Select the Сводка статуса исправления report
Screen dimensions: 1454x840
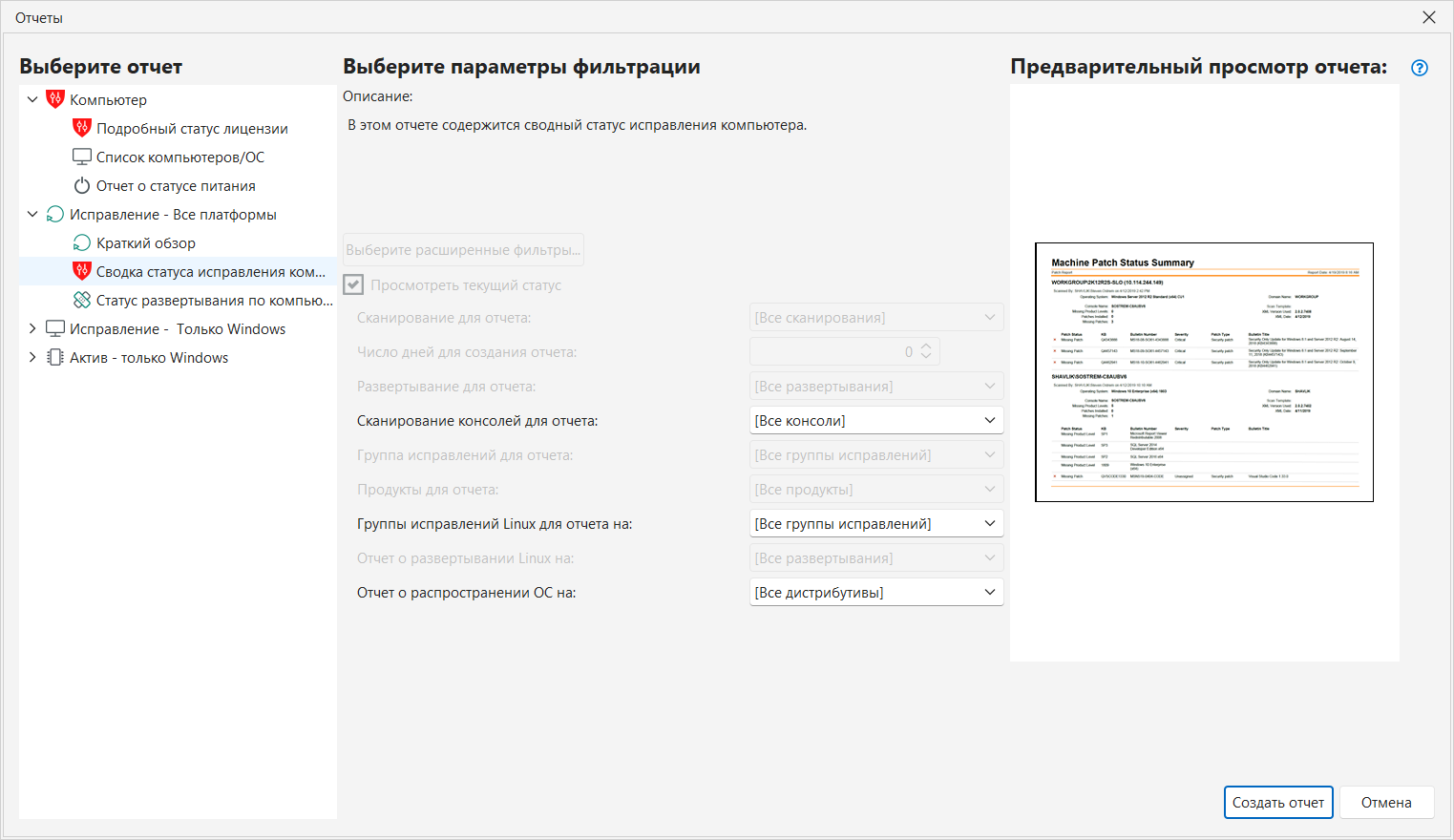pos(210,272)
